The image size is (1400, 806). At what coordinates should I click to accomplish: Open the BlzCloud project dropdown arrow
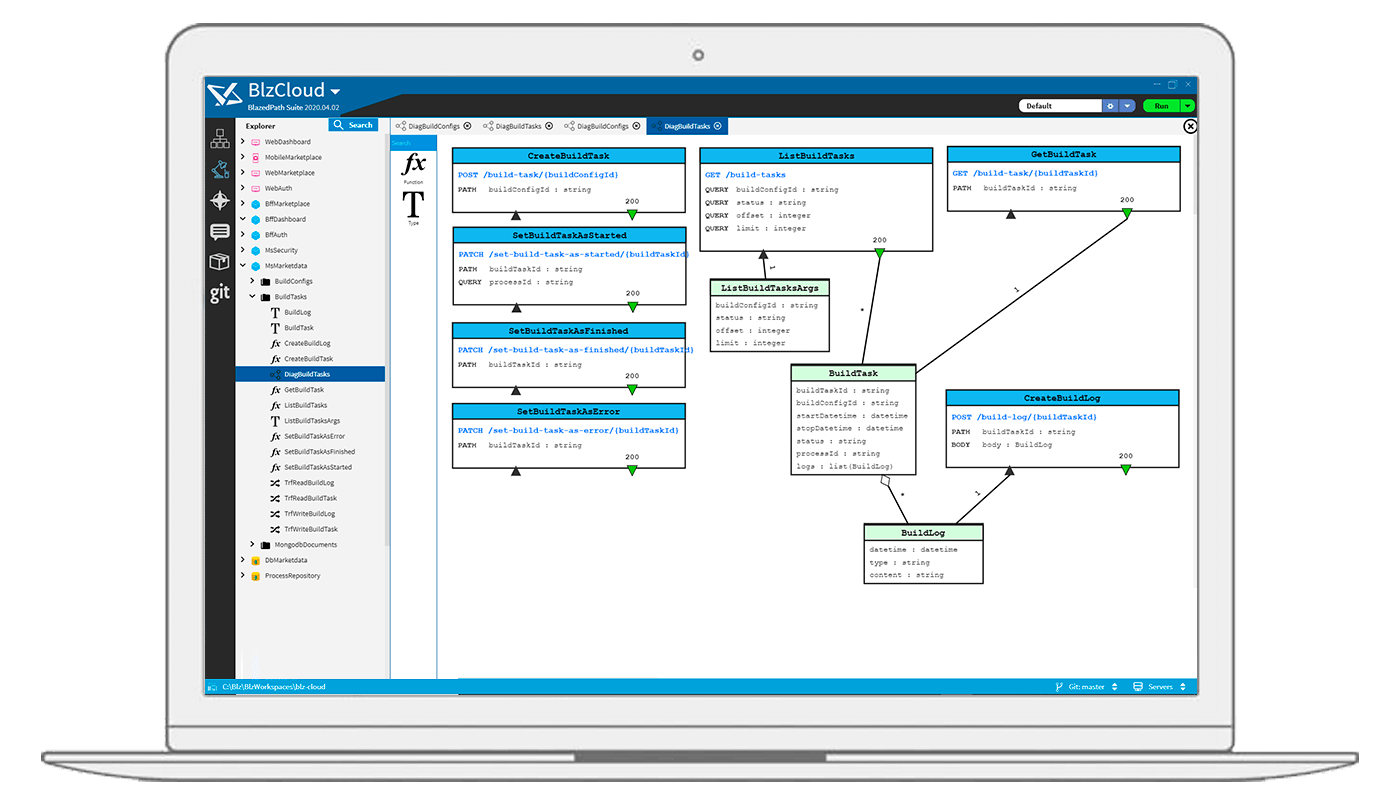coord(335,91)
